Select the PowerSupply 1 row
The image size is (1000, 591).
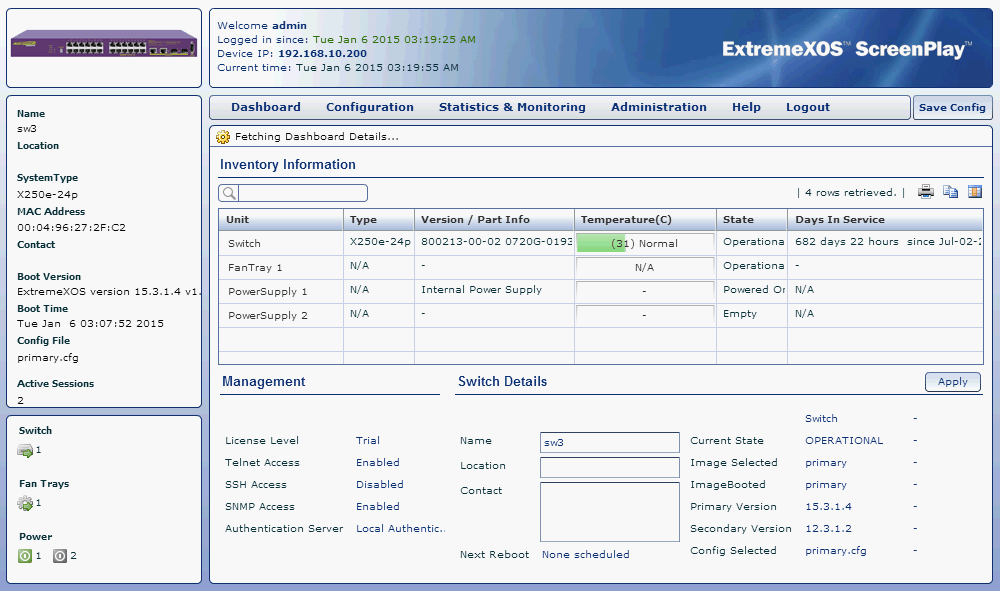click(x=600, y=291)
